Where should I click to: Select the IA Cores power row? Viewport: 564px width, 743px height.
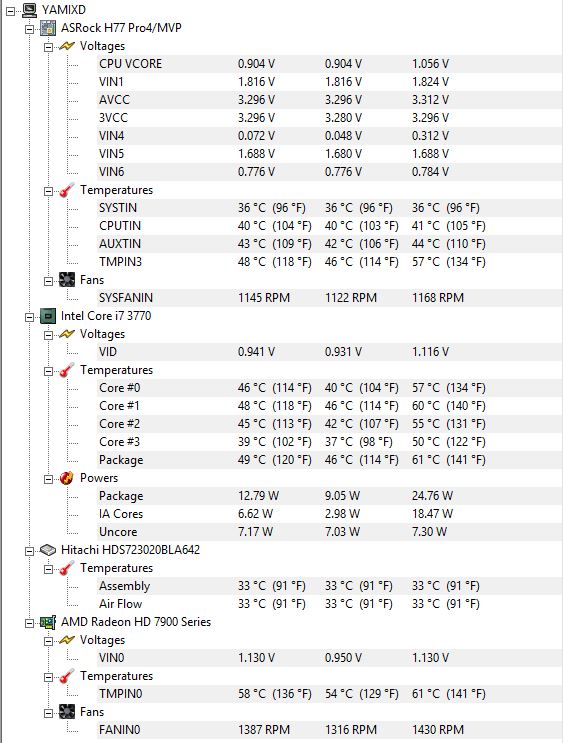pyautogui.click(x=329, y=514)
